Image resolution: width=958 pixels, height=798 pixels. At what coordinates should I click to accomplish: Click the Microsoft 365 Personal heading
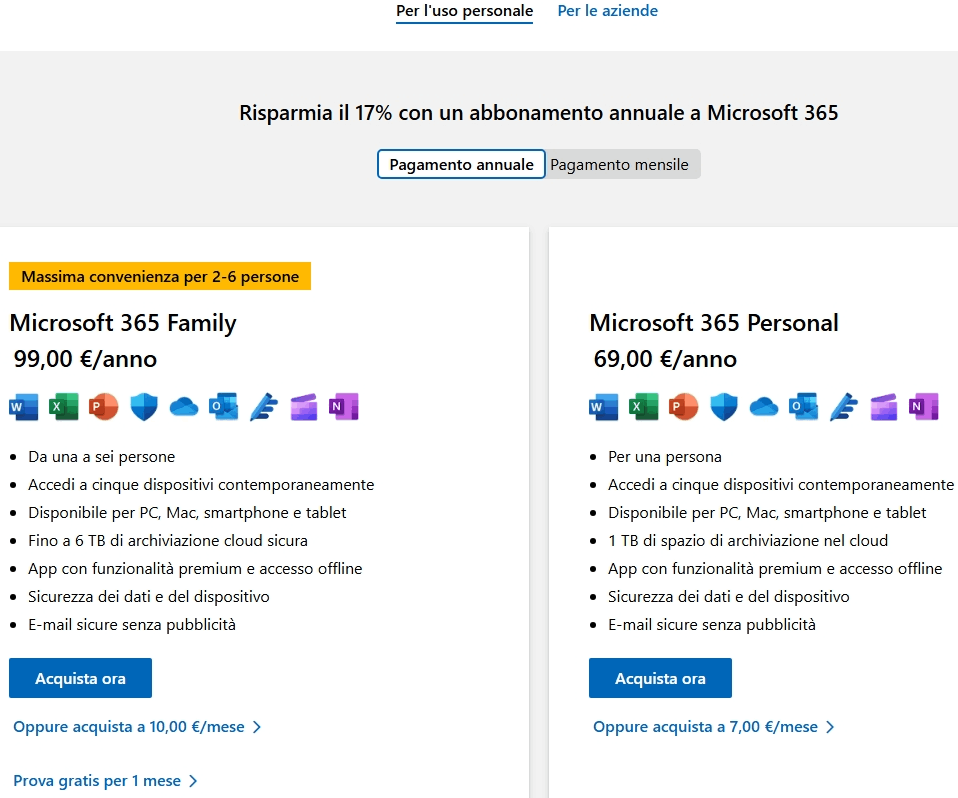[714, 323]
